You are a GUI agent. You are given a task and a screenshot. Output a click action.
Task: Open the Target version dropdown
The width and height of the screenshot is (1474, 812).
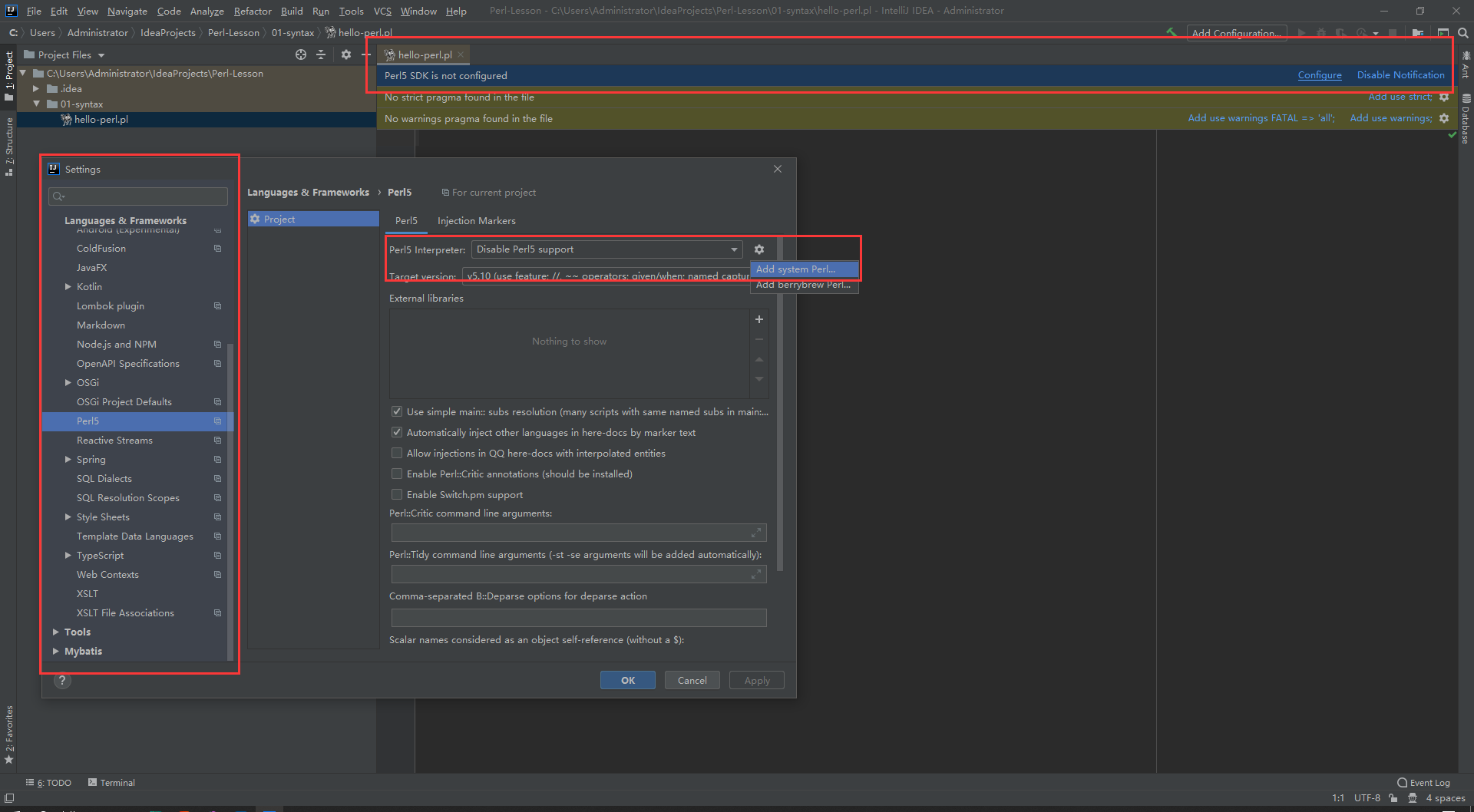click(606, 276)
